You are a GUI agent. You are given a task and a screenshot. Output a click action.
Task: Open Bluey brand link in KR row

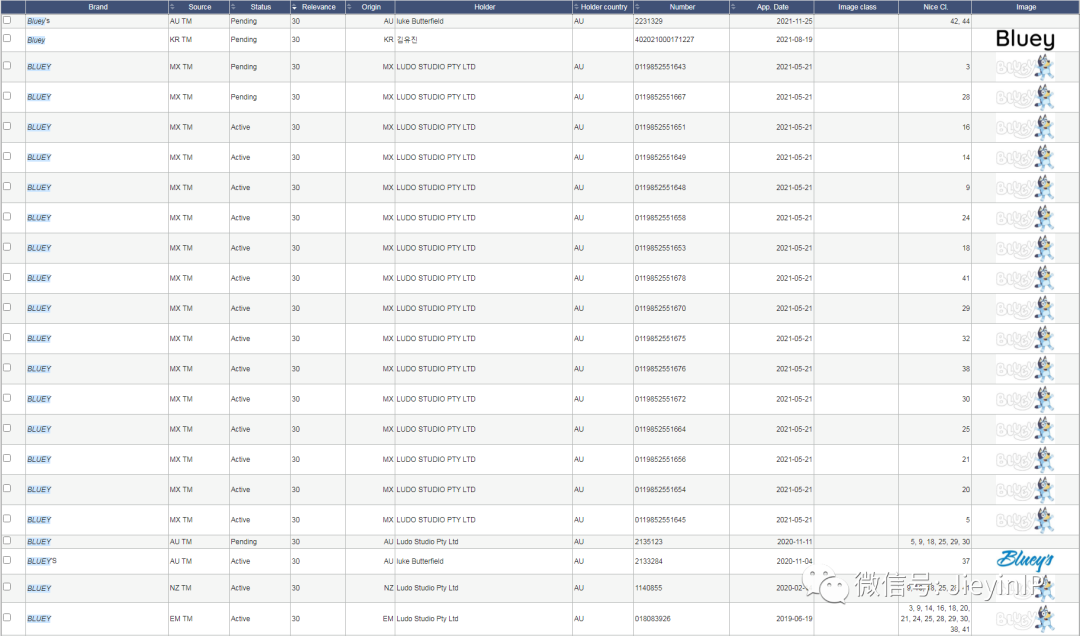pos(36,40)
